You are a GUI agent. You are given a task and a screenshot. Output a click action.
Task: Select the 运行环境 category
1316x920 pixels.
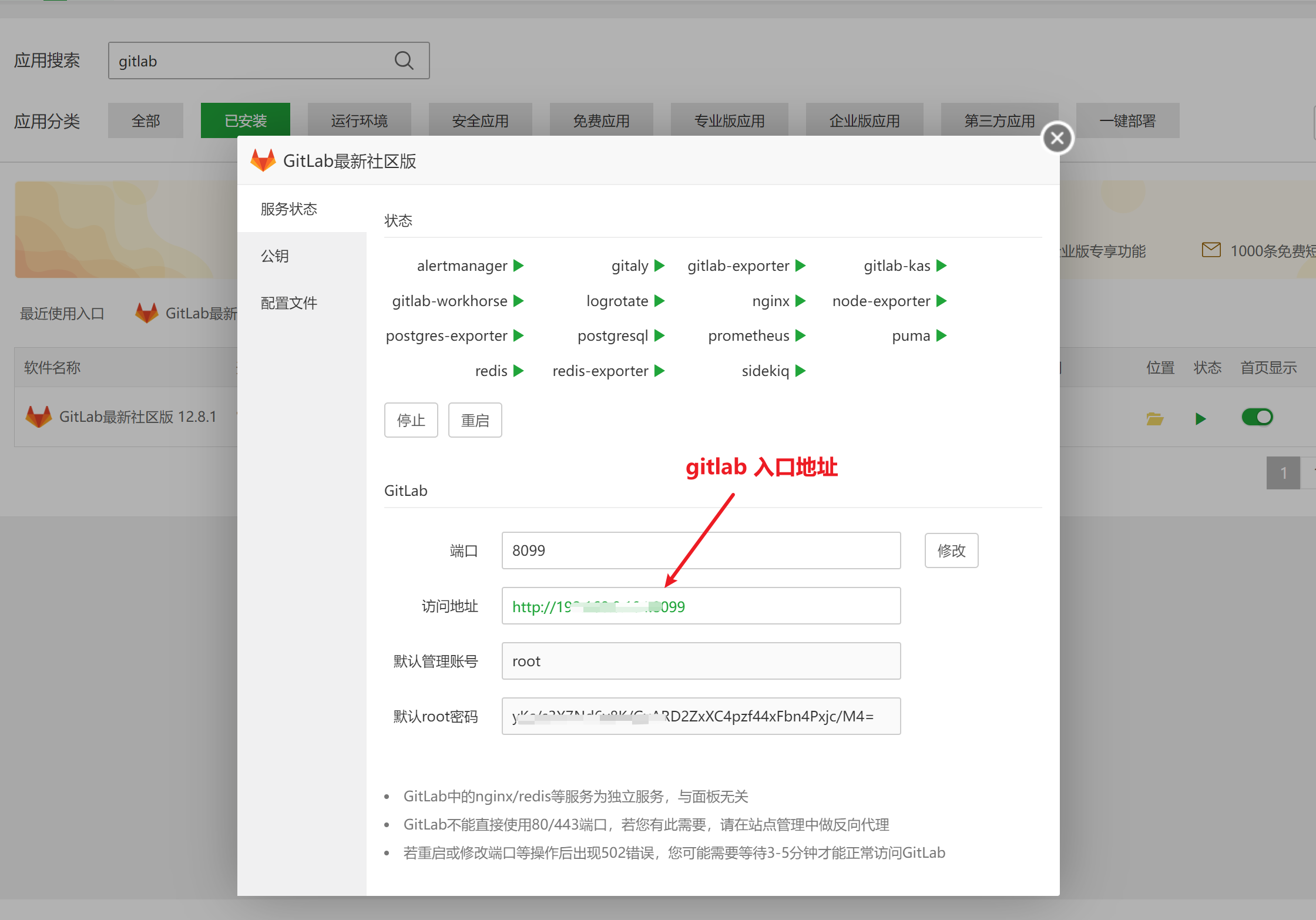[x=360, y=120]
